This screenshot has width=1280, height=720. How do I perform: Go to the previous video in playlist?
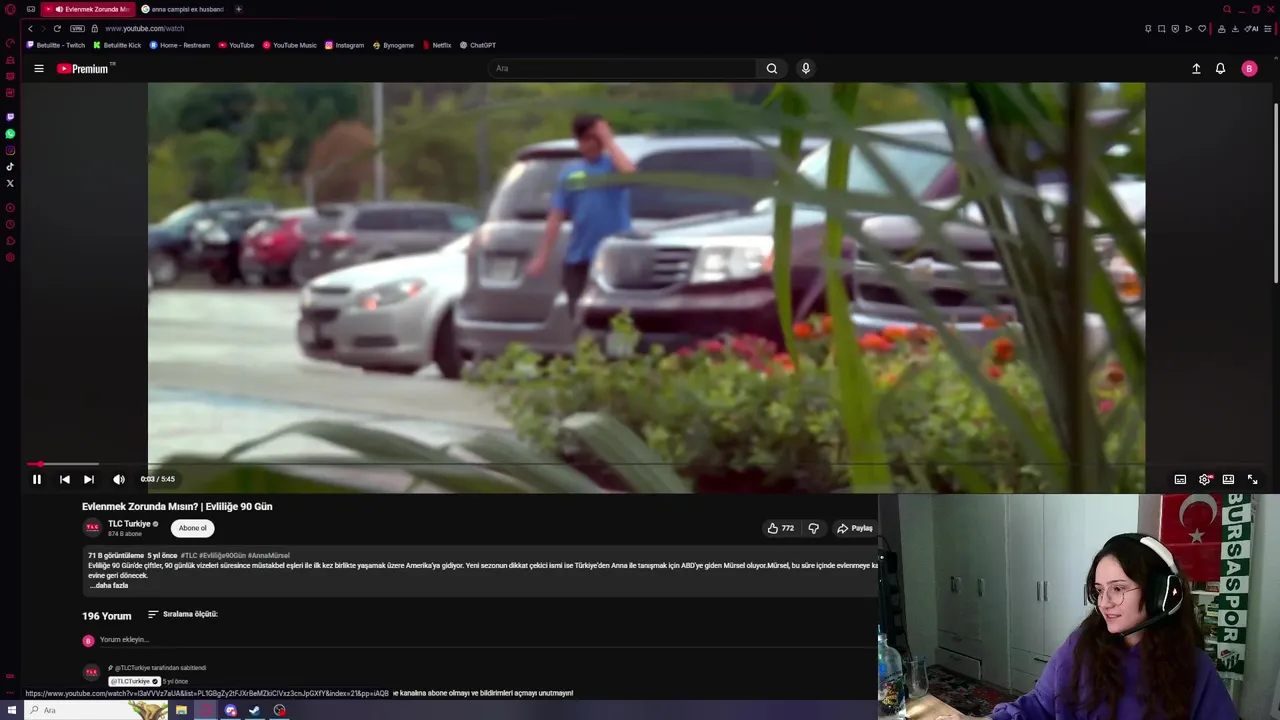[x=64, y=479]
